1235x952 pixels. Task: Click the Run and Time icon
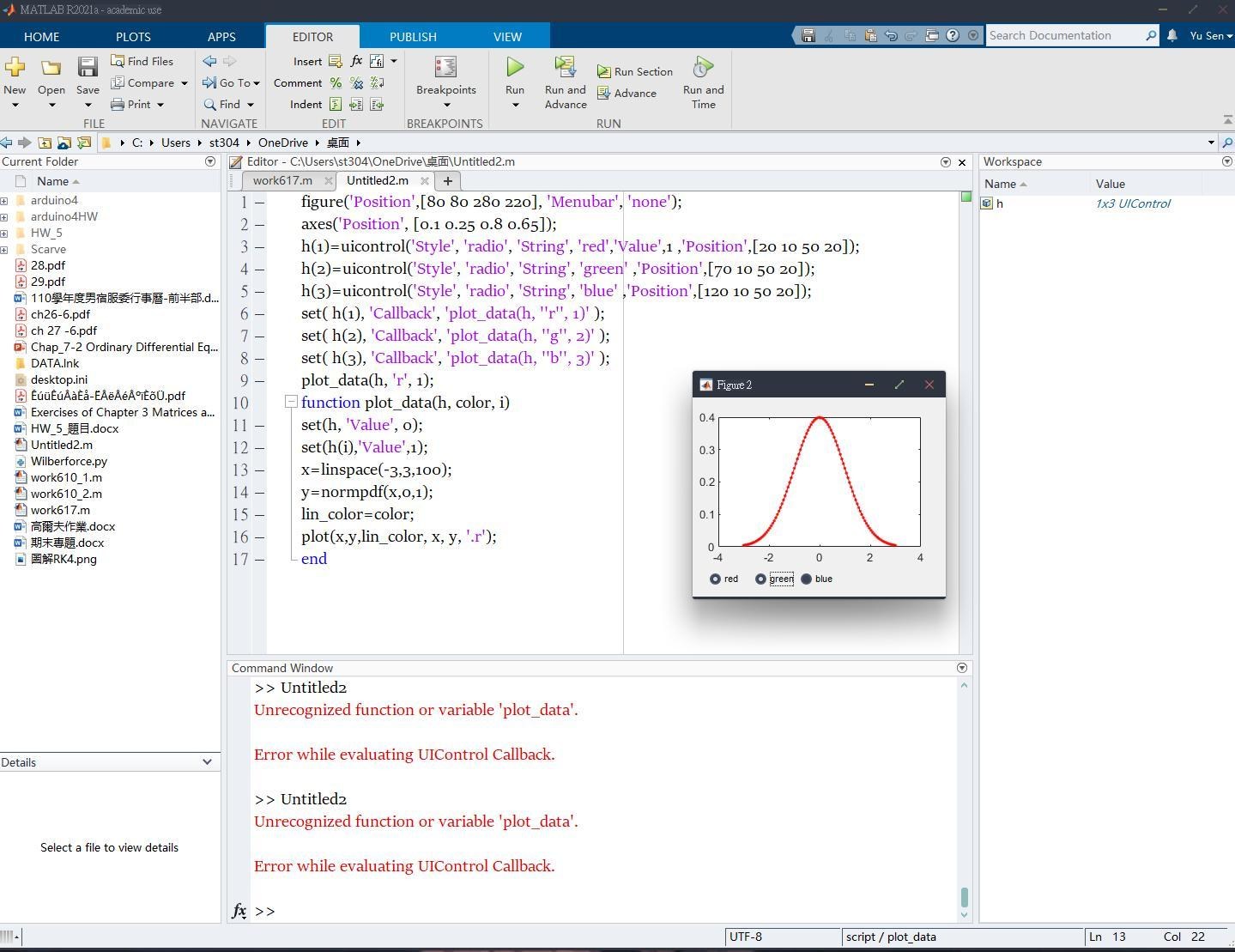[x=703, y=68]
